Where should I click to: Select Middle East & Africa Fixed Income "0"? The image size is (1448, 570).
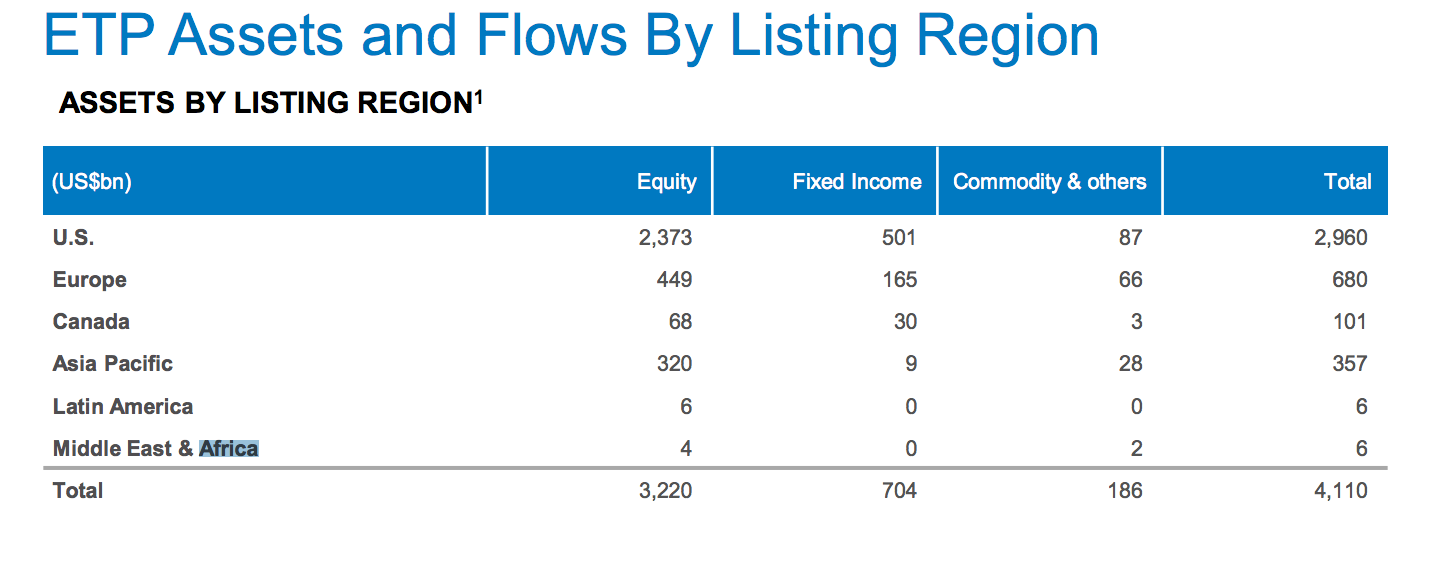[x=911, y=449]
